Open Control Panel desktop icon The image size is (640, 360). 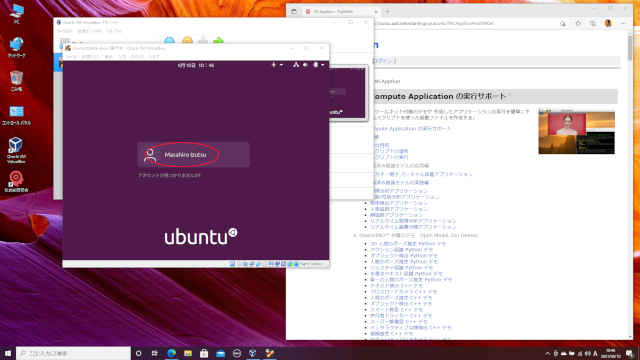16,115
